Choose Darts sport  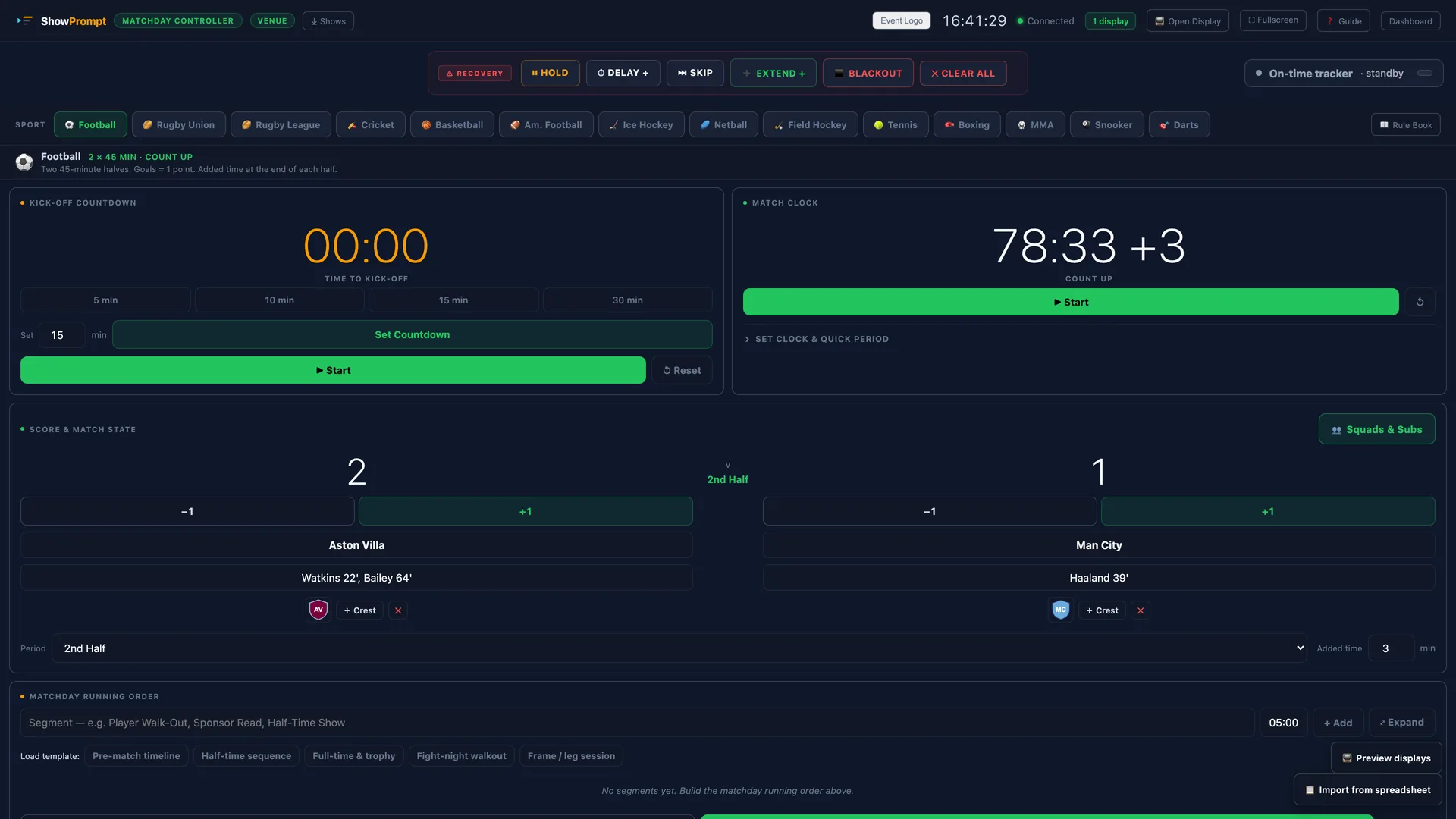[x=1179, y=125]
